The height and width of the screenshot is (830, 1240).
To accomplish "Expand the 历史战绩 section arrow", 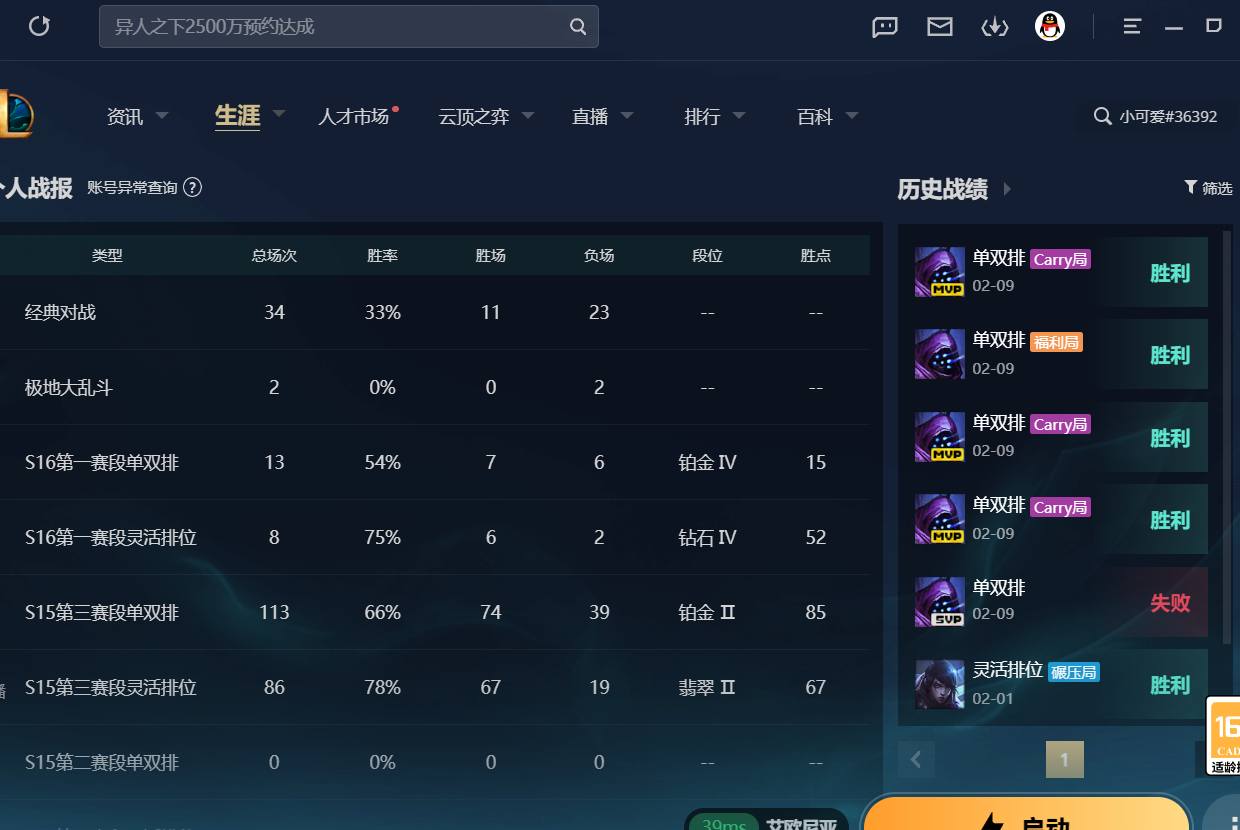I will 1007,189.
